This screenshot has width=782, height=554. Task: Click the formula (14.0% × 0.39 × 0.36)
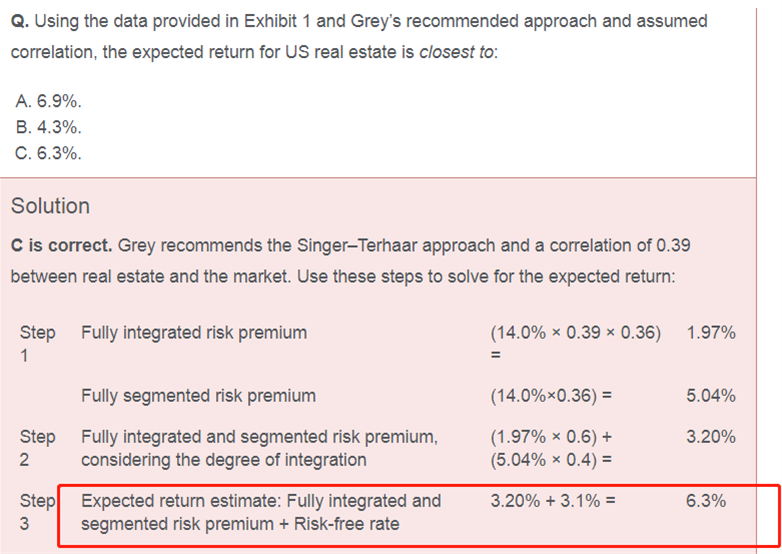pos(576,333)
